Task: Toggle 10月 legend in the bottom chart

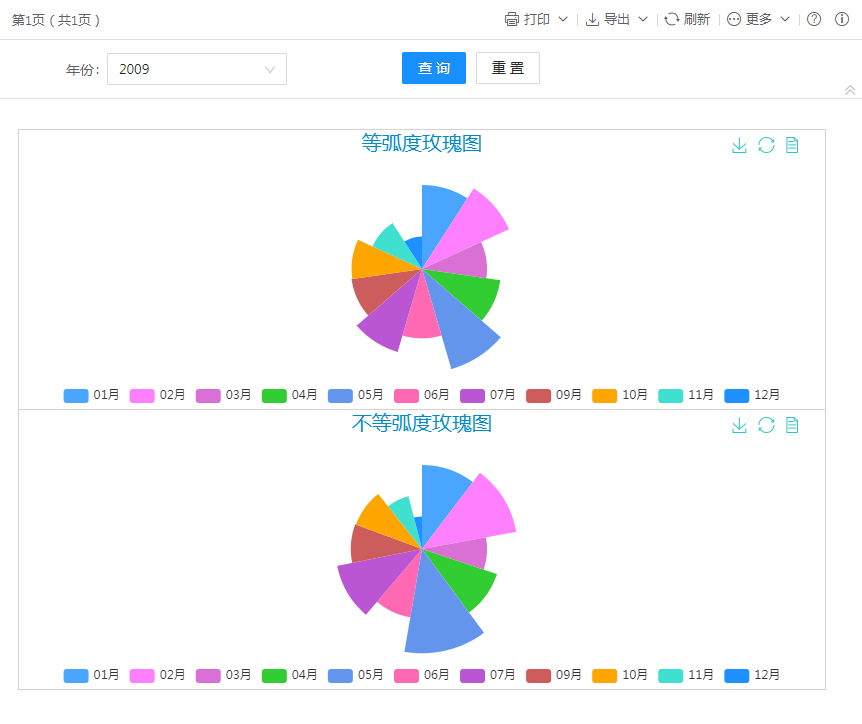Action: (x=619, y=675)
